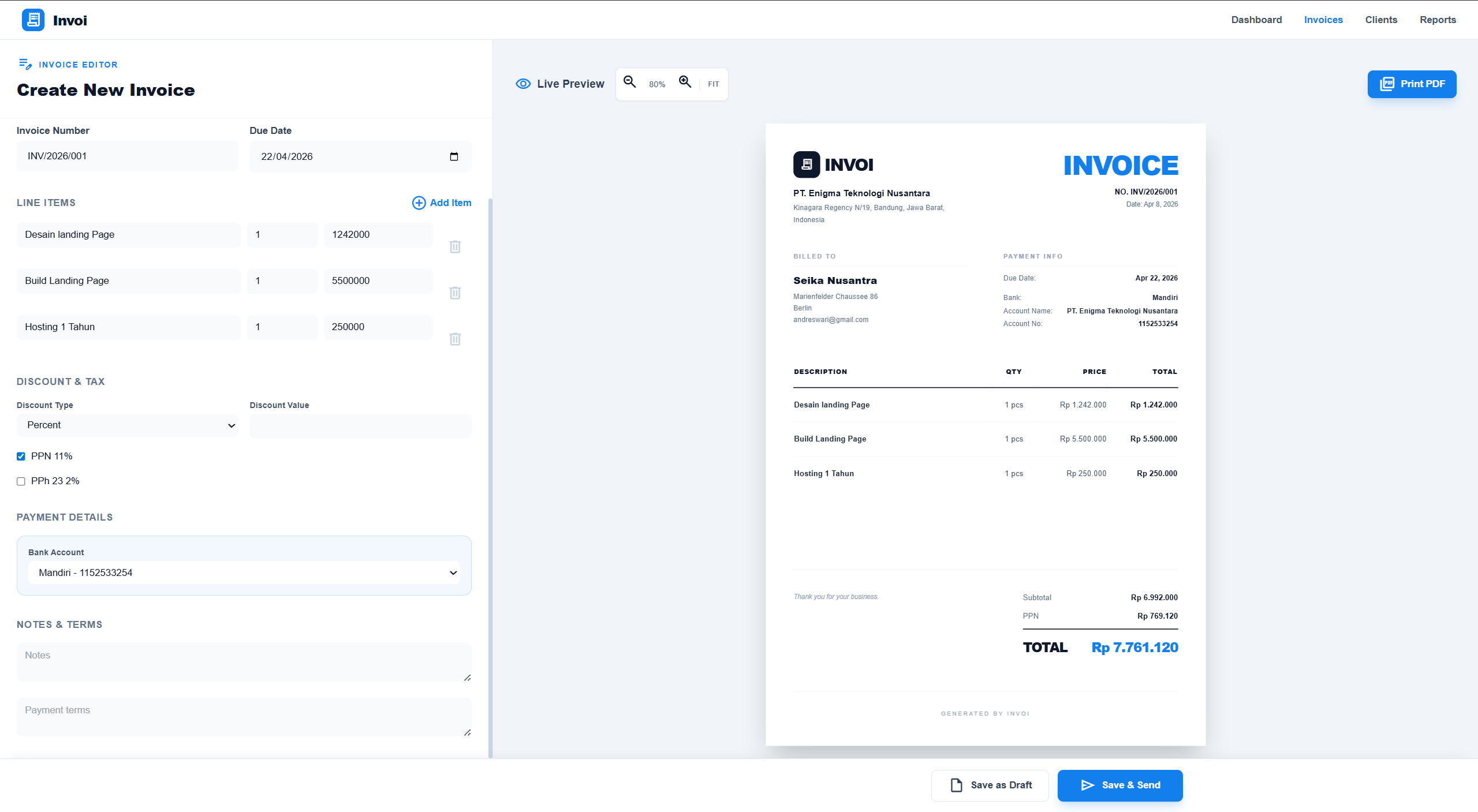The image size is (1478, 812).
Task: Delete the Desain landing Page line item
Action: [455, 246]
